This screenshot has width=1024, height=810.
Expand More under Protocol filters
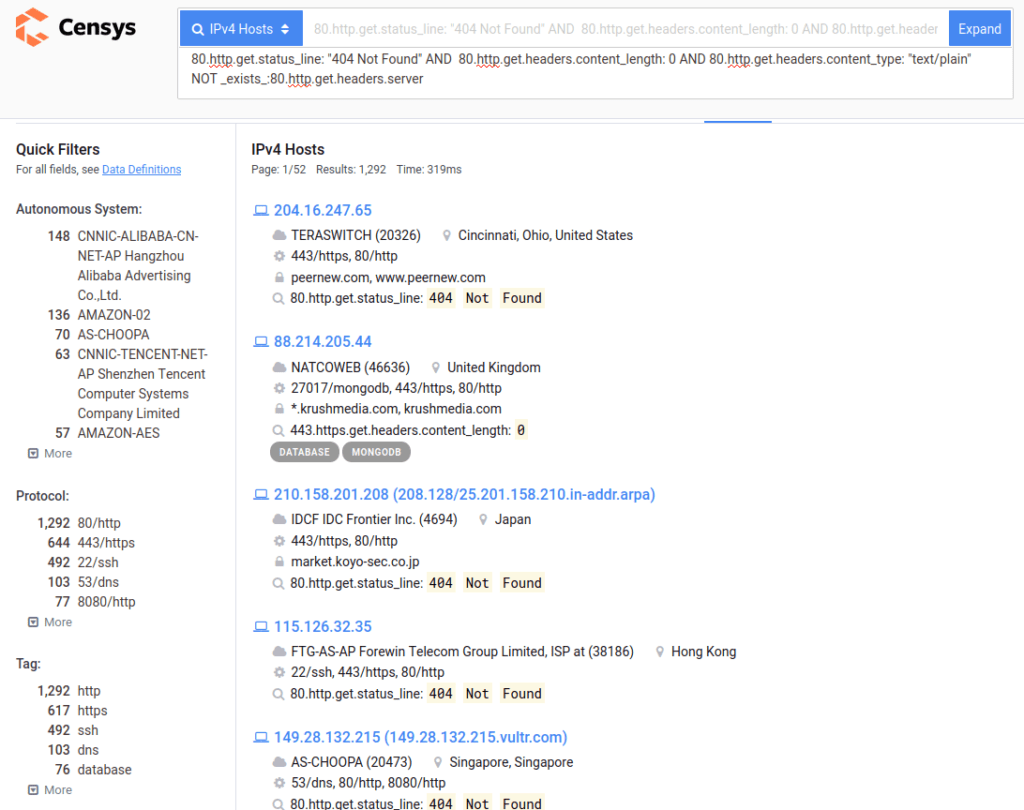click(50, 622)
